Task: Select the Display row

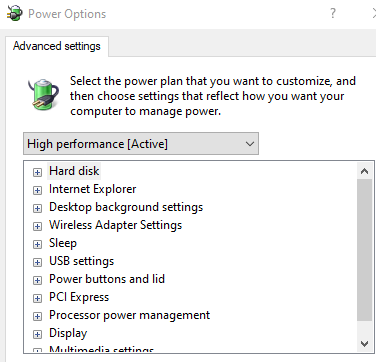Action: tap(68, 333)
